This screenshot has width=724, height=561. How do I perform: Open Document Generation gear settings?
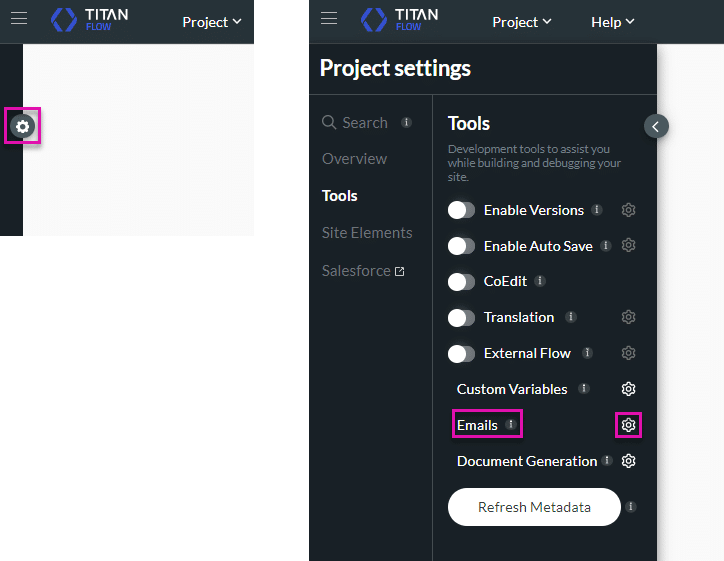tap(628, 461)
